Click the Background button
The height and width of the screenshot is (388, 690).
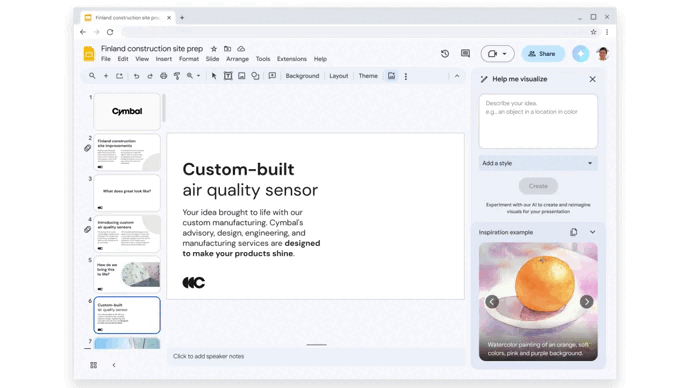pyautogui.click(x=302, y=76)
